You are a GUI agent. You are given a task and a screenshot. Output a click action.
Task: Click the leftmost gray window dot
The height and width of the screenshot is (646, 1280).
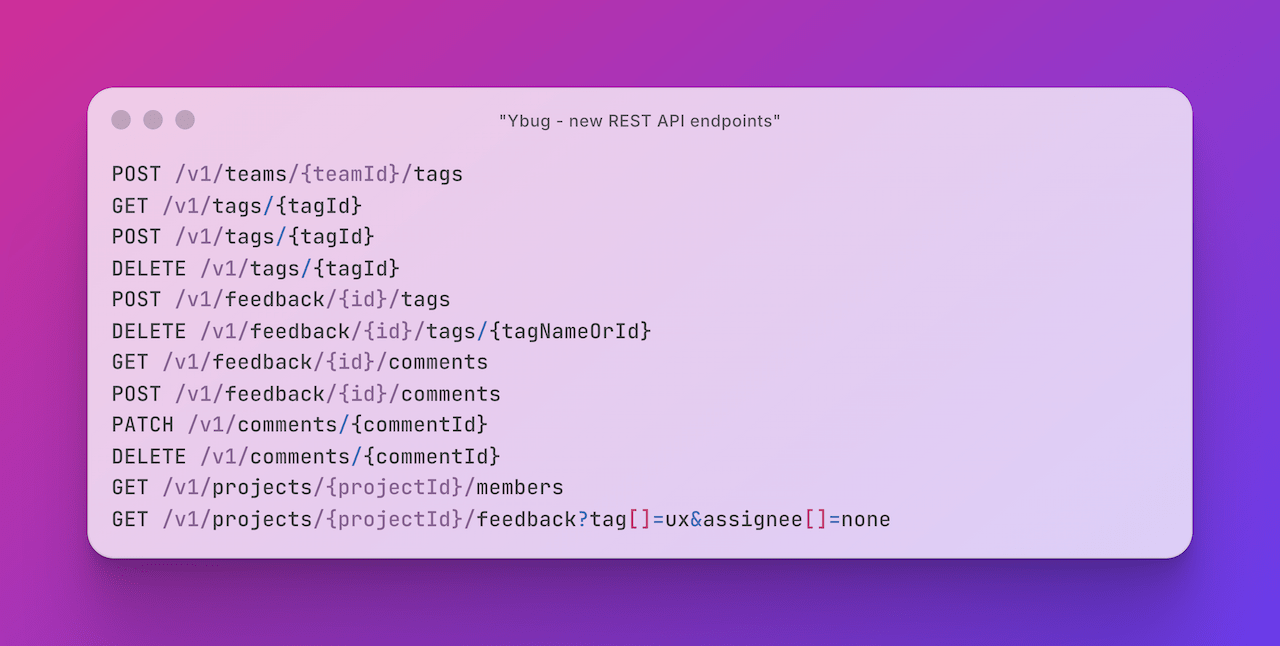(121, 120)
